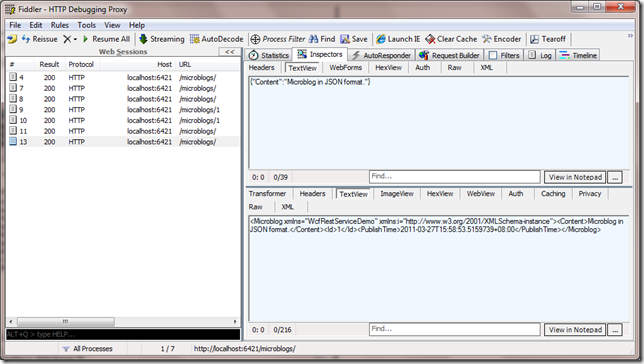Click the Process Filter crosshair
Viewport: 644px width, 364px height.
click(x=255, y=39)
